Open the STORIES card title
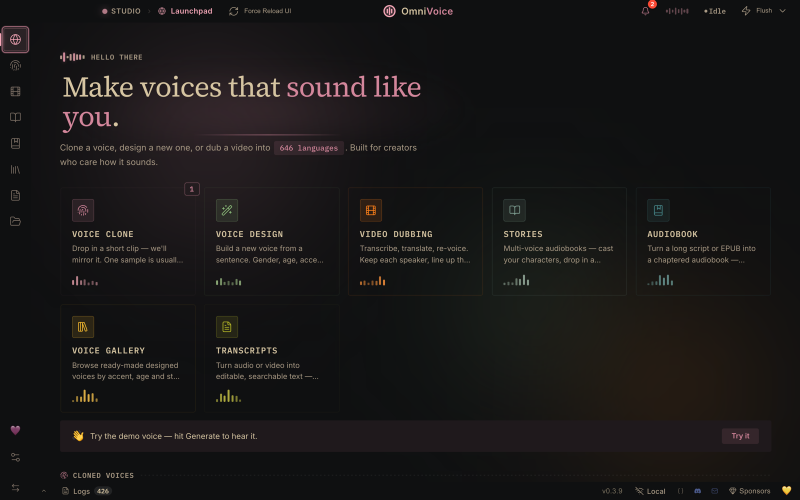This screenshot has width=800, height=500. 523,234
